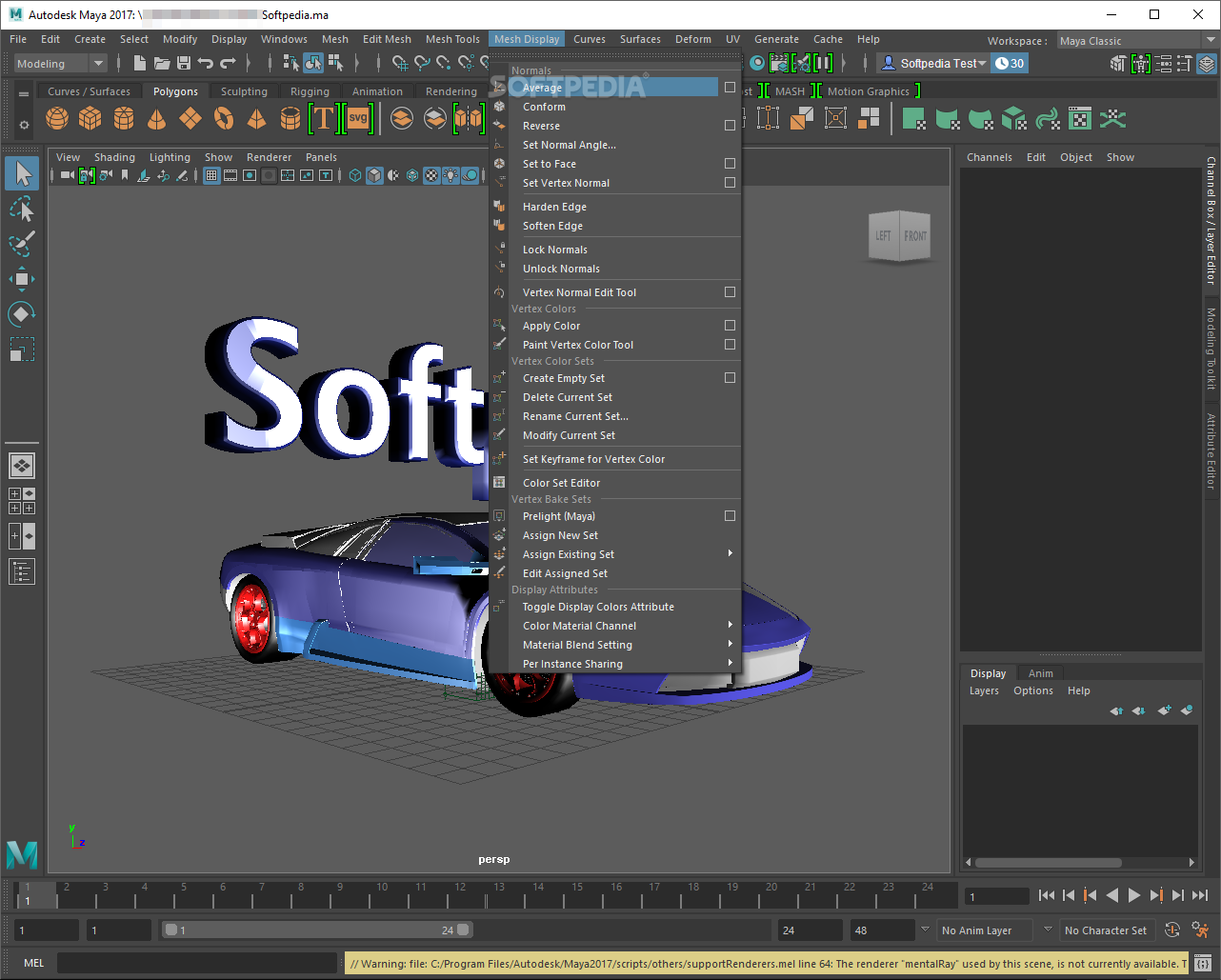Select the Paint selection tool

click(x=22, y=243)
